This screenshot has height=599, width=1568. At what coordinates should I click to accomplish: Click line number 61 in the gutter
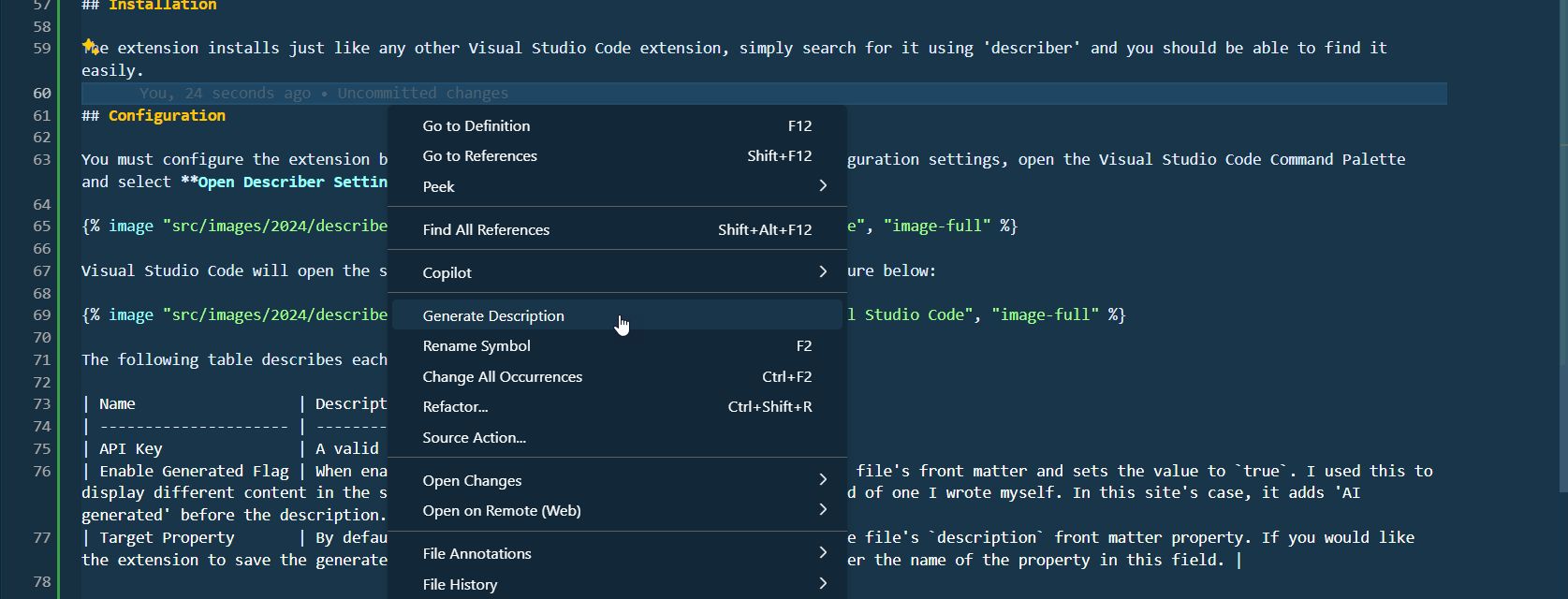click(41, 115)
